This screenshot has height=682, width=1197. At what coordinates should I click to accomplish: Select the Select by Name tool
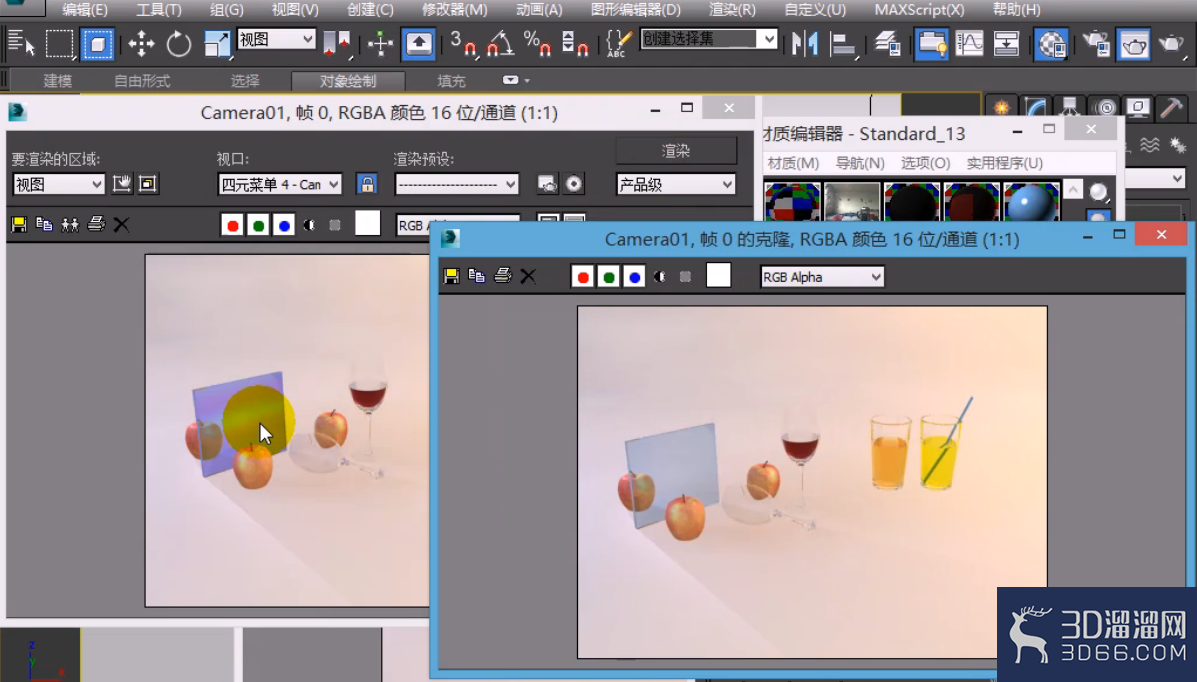point(21,44)
